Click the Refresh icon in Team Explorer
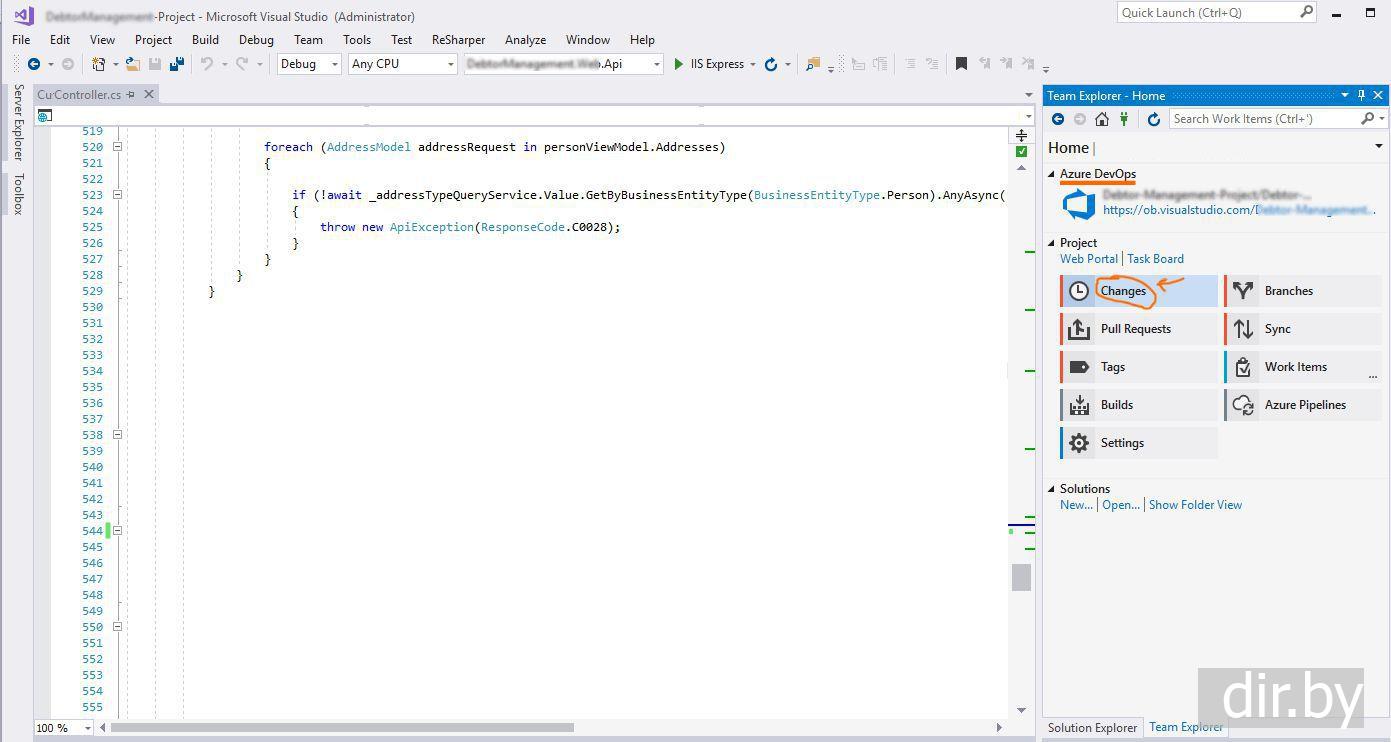1391x742 pixels. click(1153, 119)
